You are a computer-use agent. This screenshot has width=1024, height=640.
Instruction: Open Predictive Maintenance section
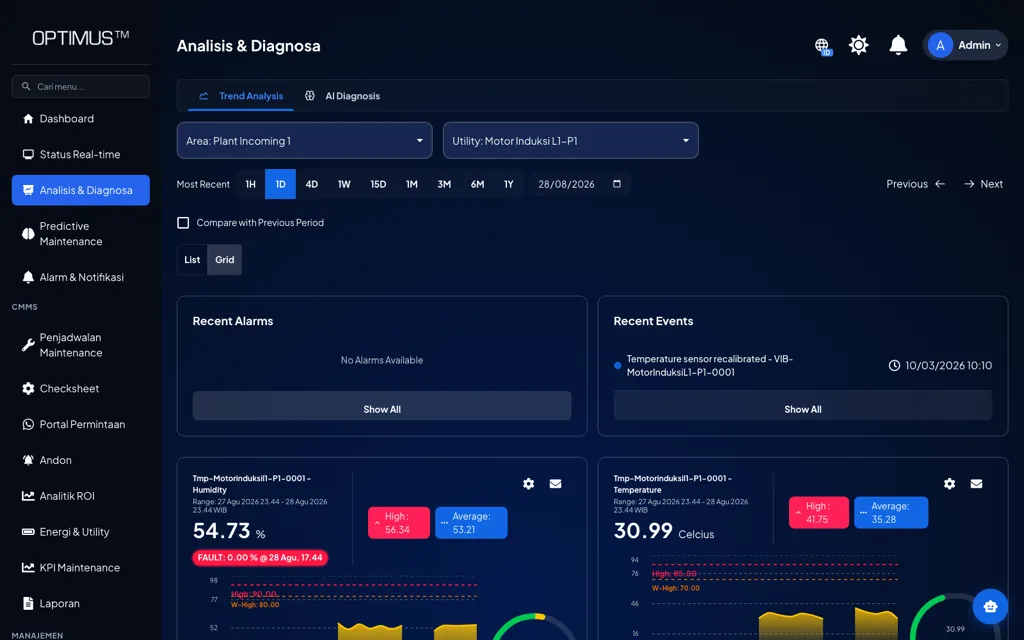tap(80, 234)
